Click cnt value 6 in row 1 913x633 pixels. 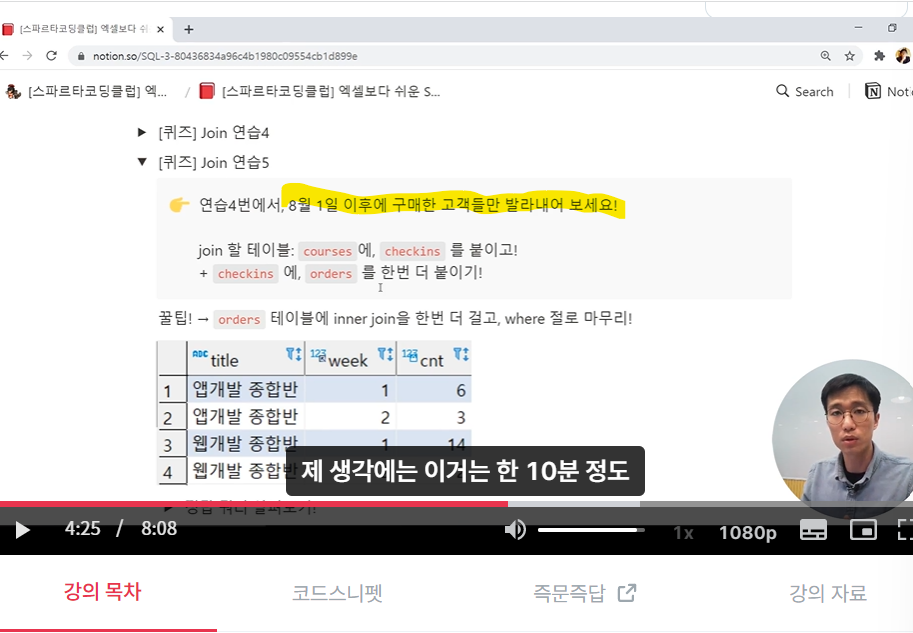tap(461, 390)
